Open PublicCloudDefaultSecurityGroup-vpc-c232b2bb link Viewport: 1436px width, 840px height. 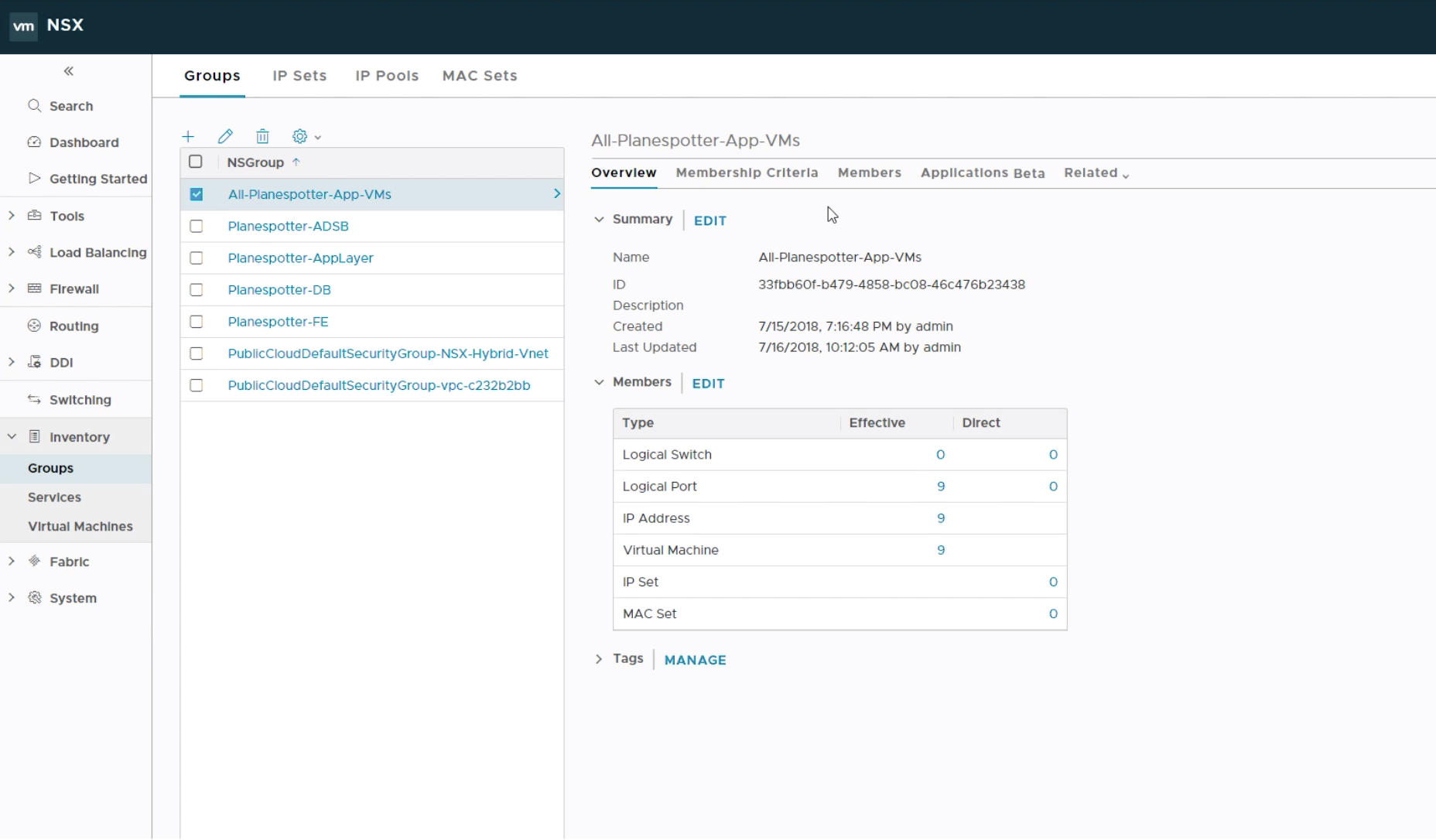click(x=379, y=385)
